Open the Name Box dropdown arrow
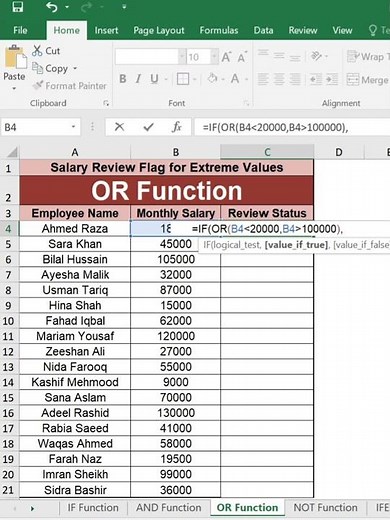 pos(73,127)
